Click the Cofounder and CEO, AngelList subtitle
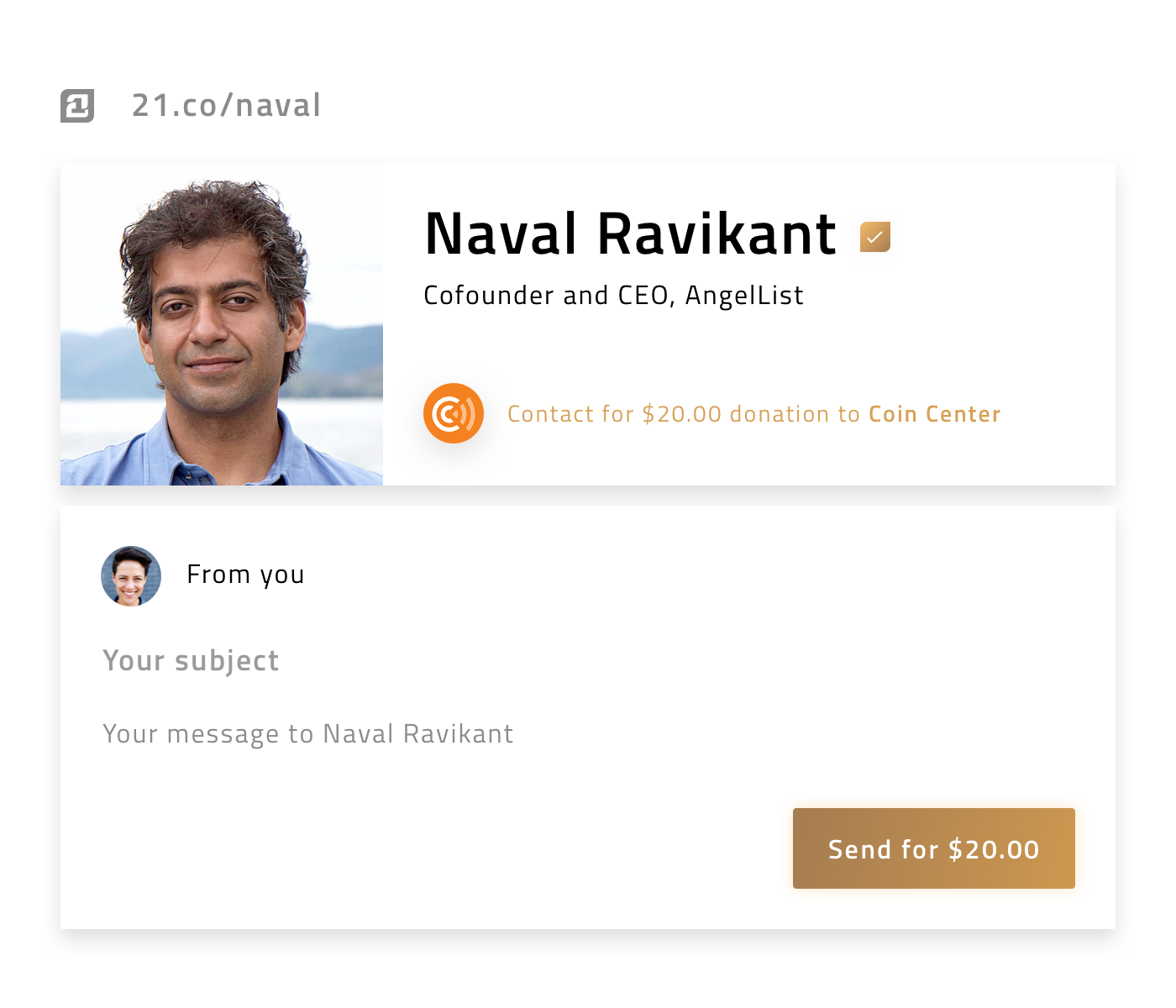 click(614, 296)
